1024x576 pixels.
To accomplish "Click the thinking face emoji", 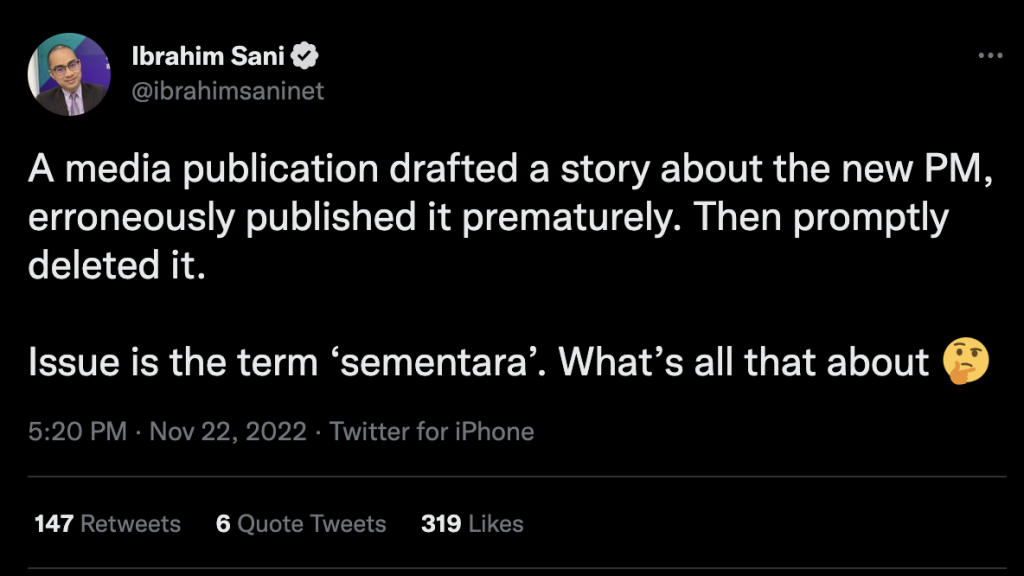I will click(965, 362).
